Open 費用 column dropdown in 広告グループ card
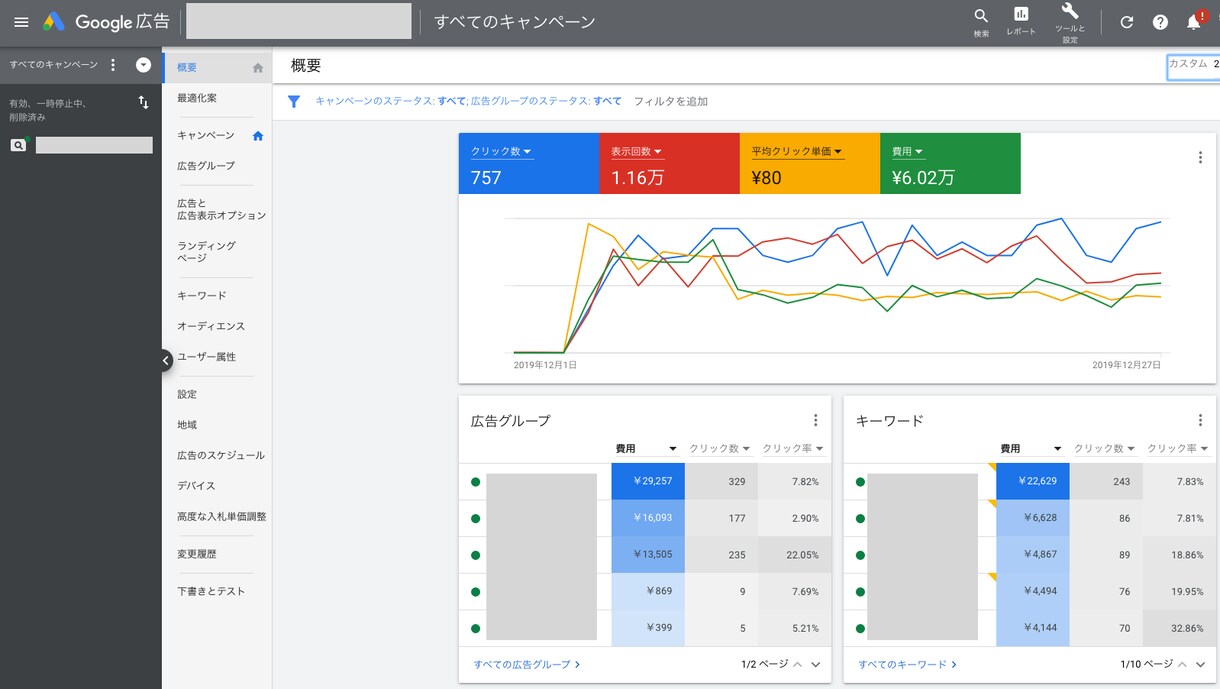Viewport: 1220px width, 689px height. coord(647,449)
